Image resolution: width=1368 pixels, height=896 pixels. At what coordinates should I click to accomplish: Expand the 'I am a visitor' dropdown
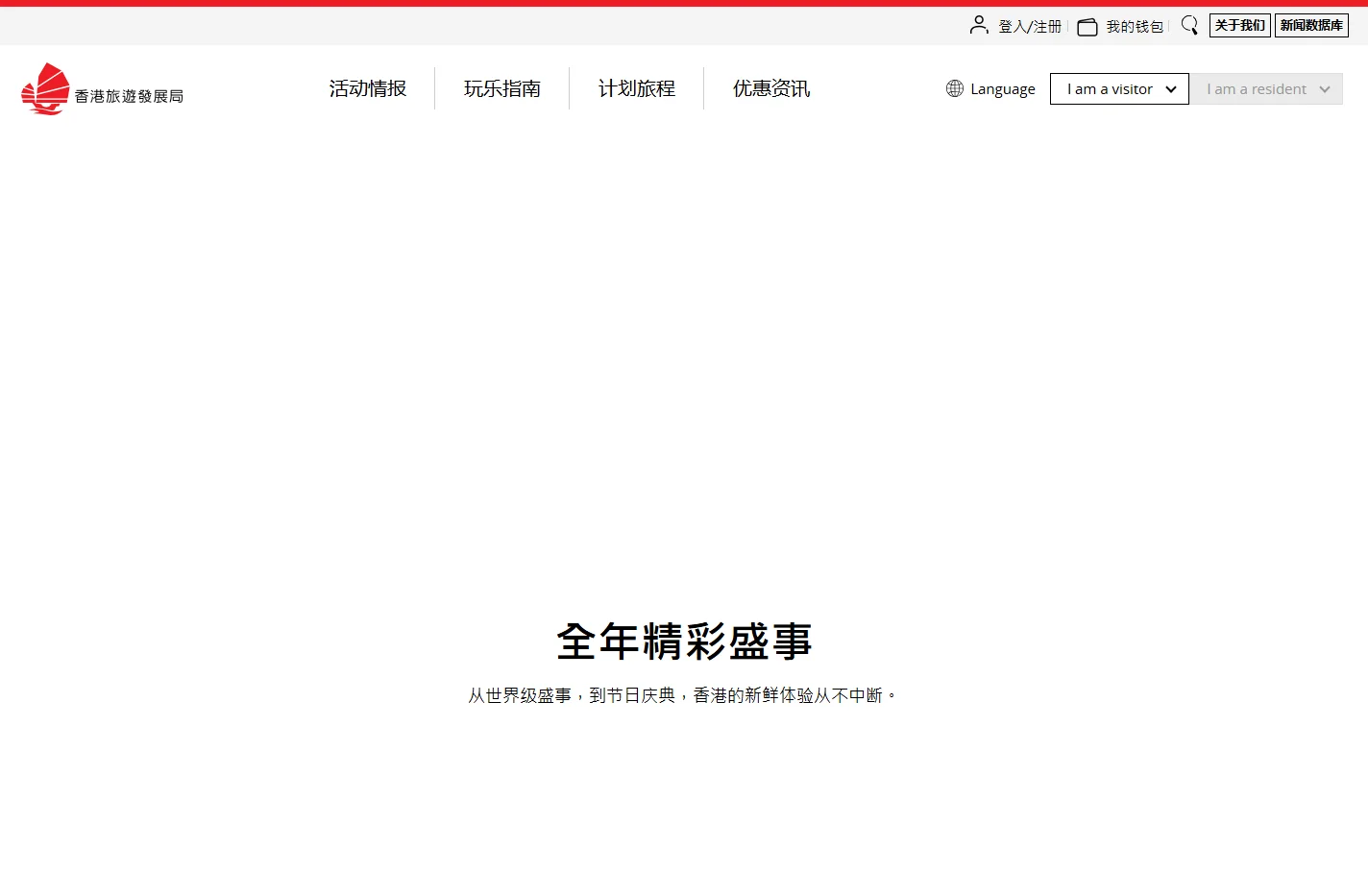pos(1119,88)
